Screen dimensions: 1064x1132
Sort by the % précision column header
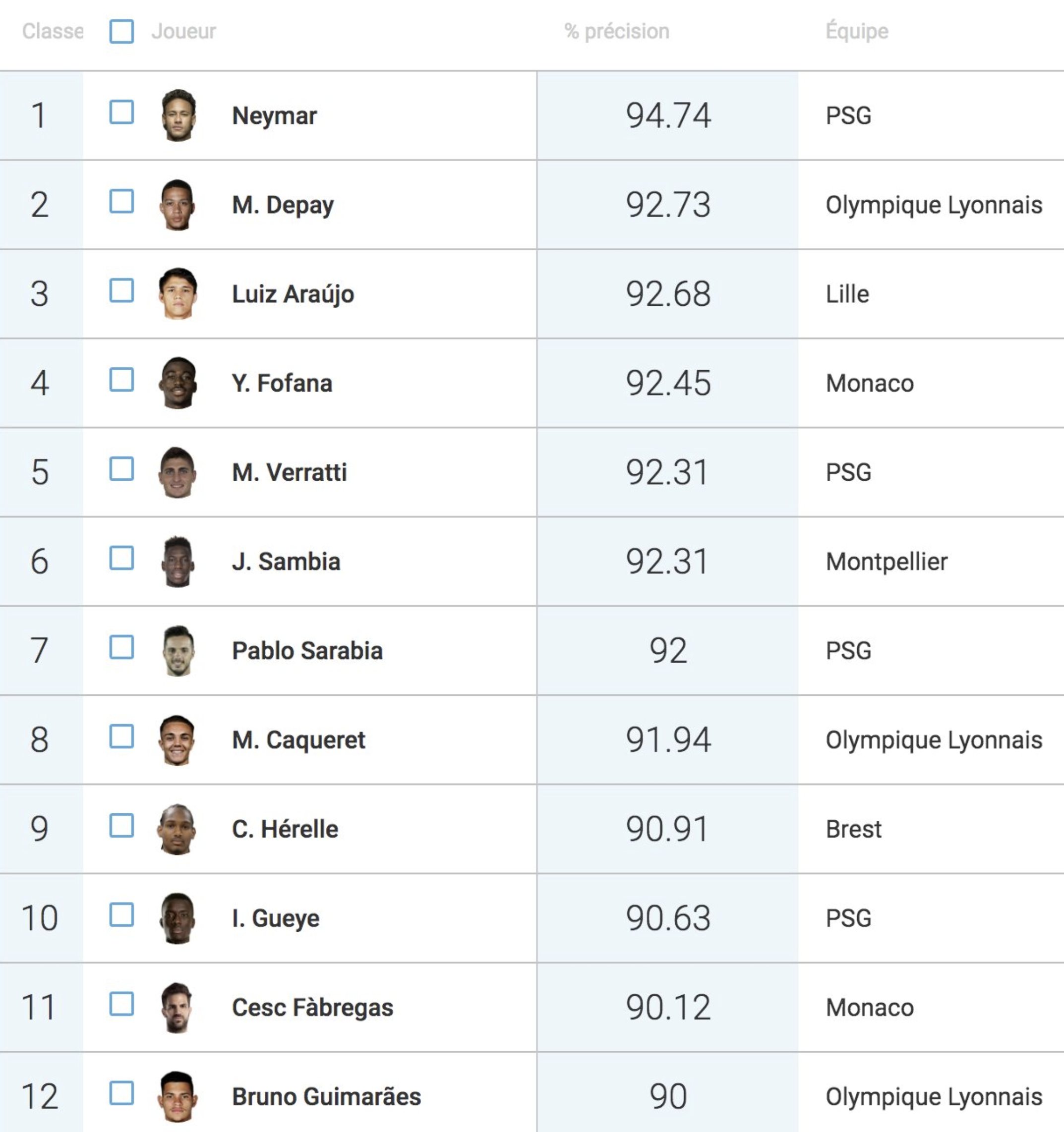point(617,31)
